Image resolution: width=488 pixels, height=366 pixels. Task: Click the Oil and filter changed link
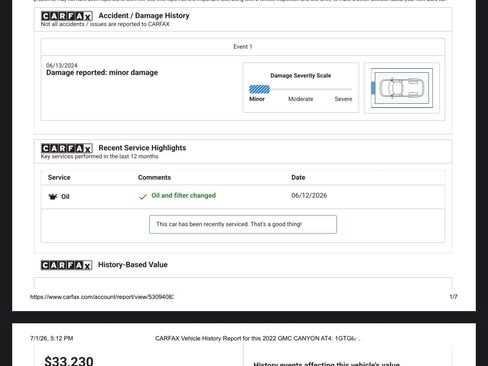click(183, 195)
